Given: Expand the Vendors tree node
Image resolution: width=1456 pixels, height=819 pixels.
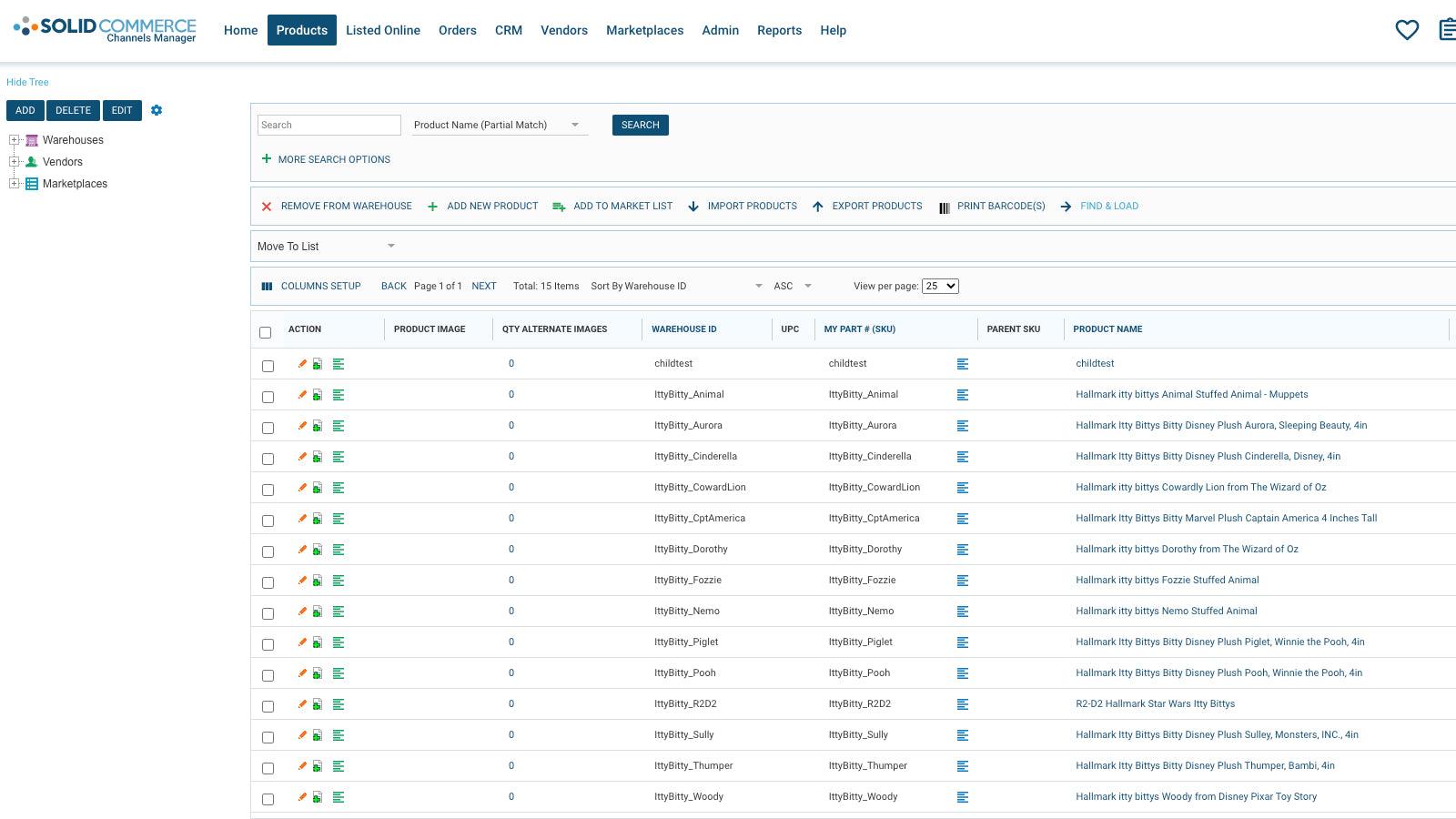Looking at the screenshot, I should (14, 162).
